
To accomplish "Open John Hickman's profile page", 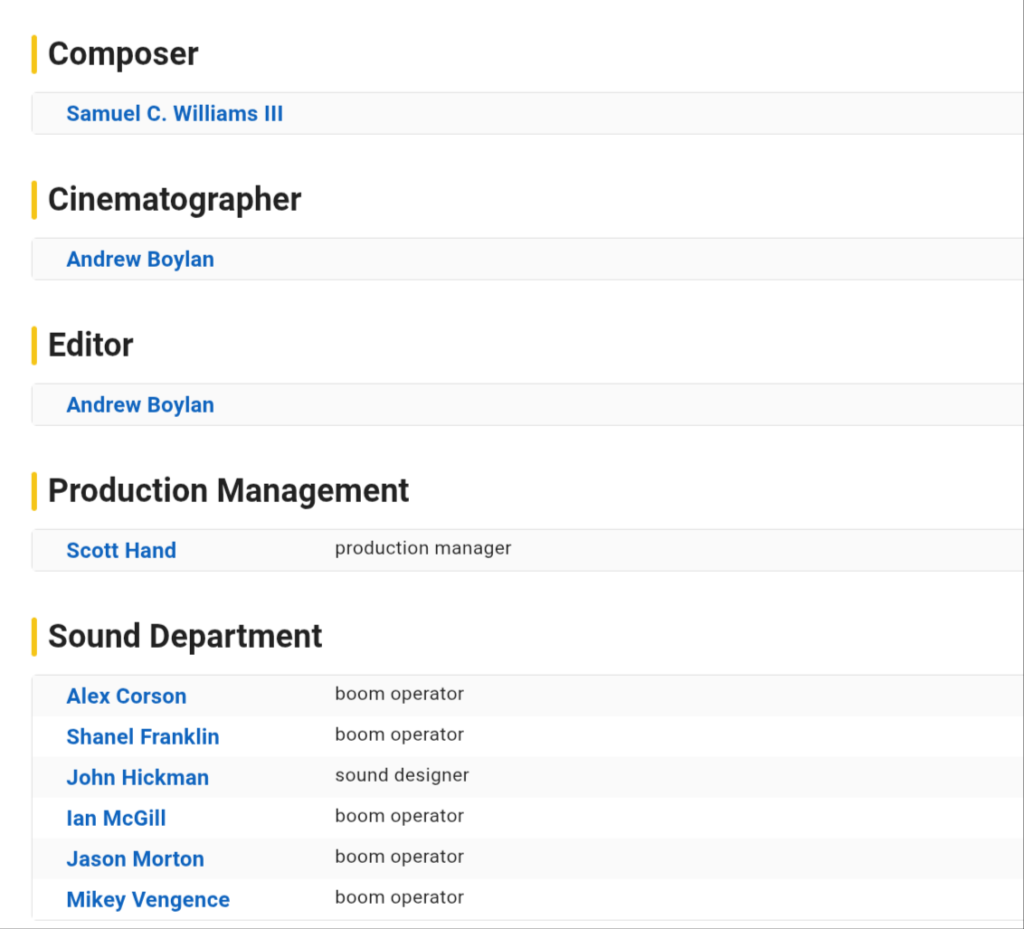I will click(137, 778).
